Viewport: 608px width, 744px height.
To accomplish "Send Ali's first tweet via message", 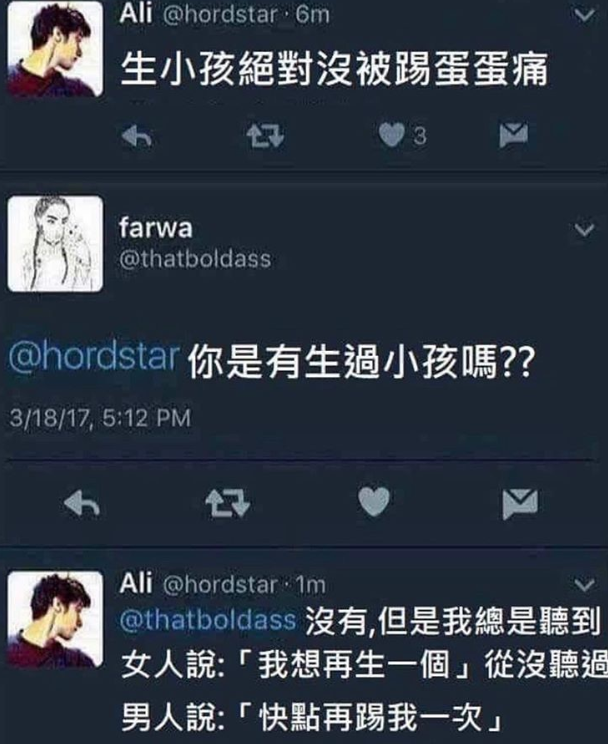I will tap(514, 135).
